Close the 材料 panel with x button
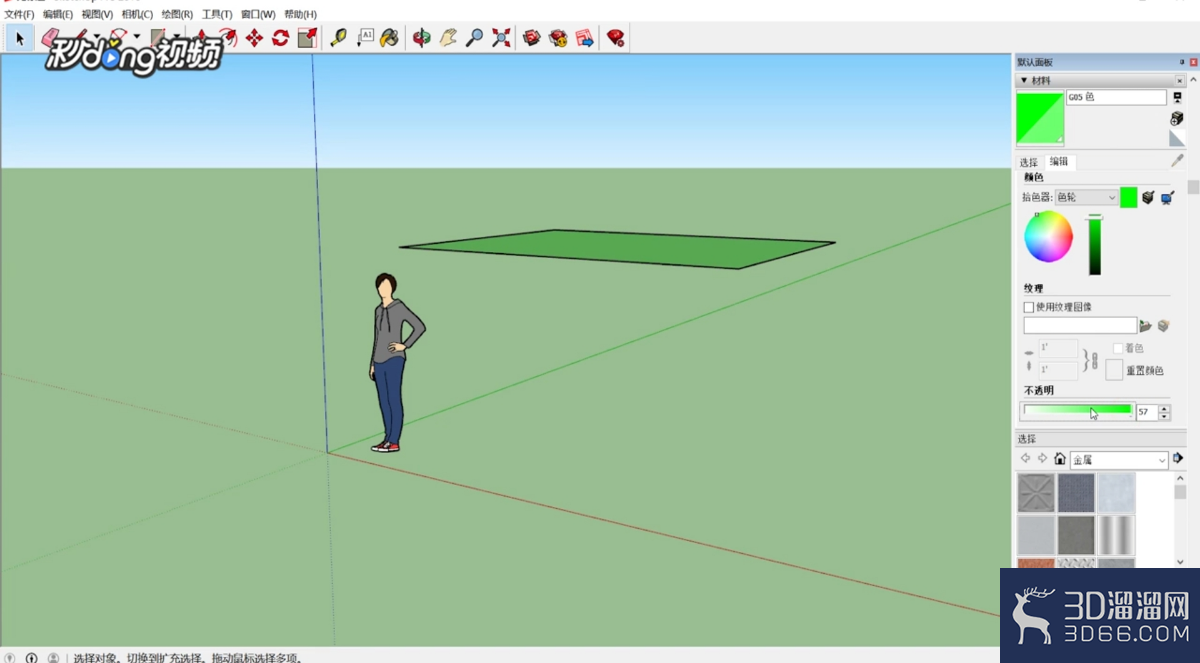Image resolution: width=1200 pixels, height=663 pixels. point(1180,81)
